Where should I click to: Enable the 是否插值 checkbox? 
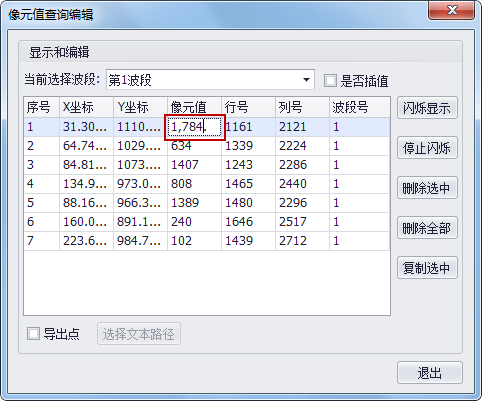pos(330,81)
